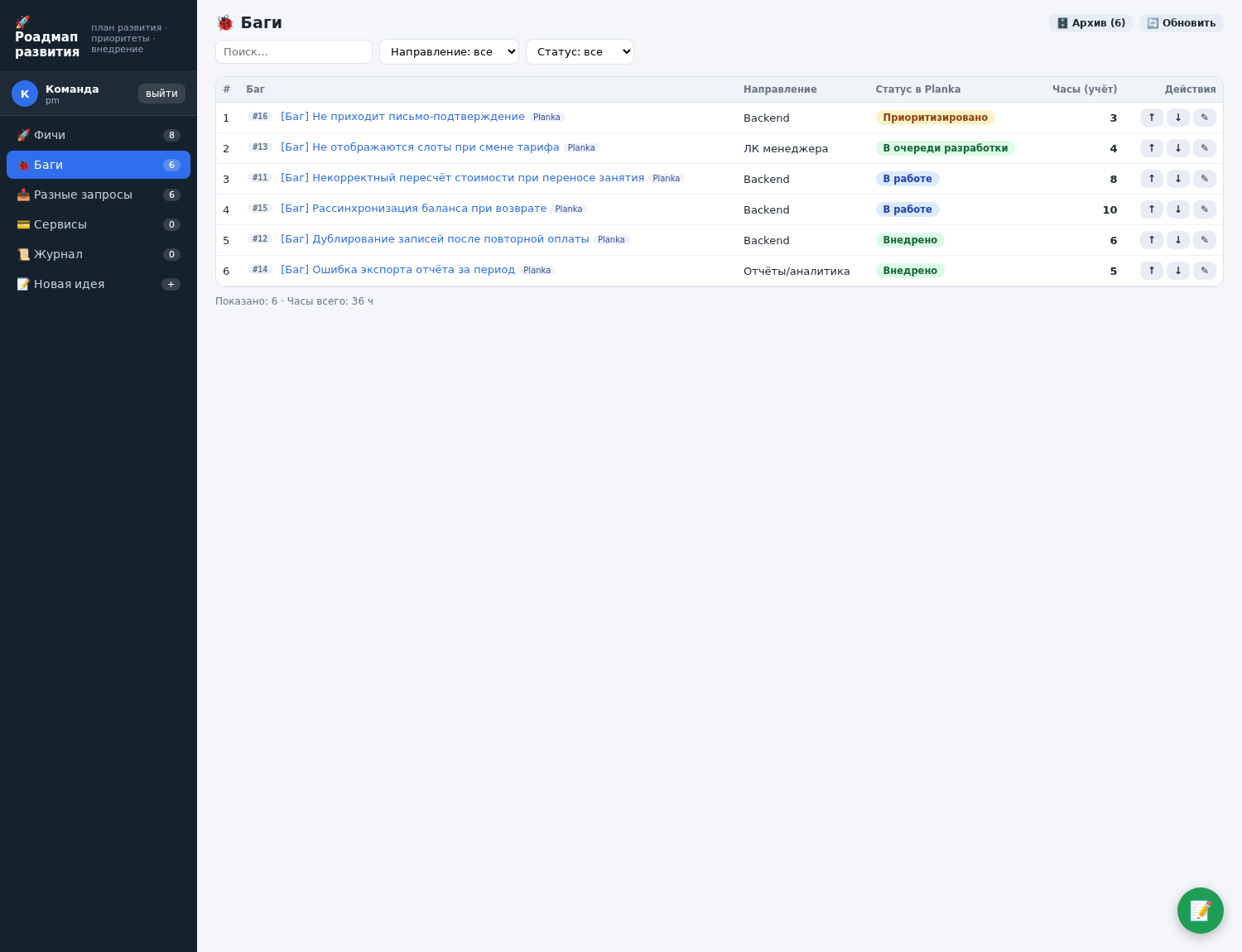This screenshot has width=1242, height=952.
Task: Open link 'Рассинхронизация баланса при возврате'
Action: click(x=414, y=209)
